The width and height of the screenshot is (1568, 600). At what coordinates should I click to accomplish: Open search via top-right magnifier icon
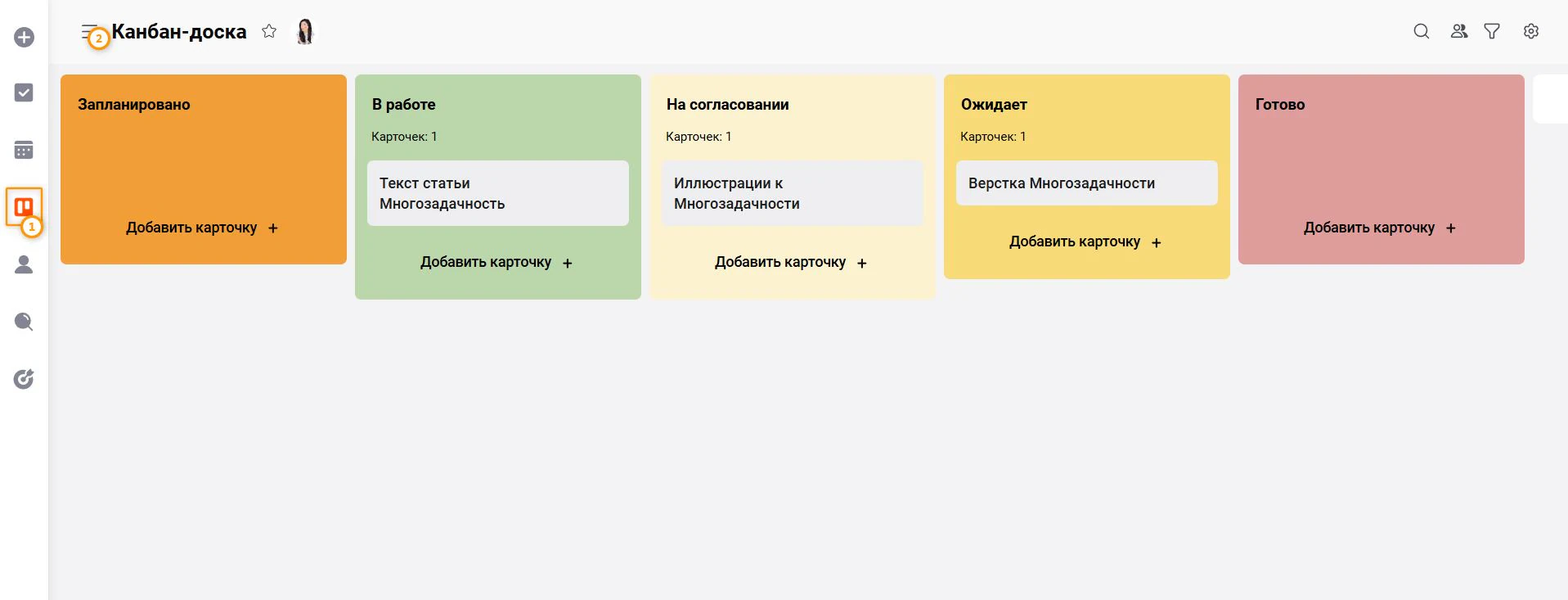click(1422, 31)
